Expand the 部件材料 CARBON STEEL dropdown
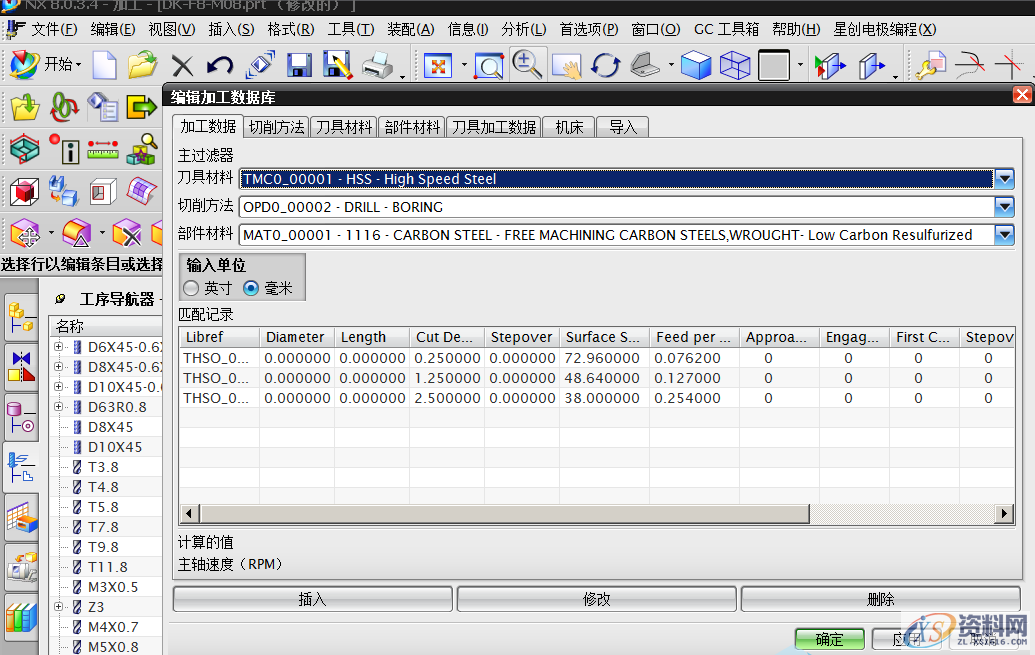This screenshot has width=1035, height=655. (1004, 235)
